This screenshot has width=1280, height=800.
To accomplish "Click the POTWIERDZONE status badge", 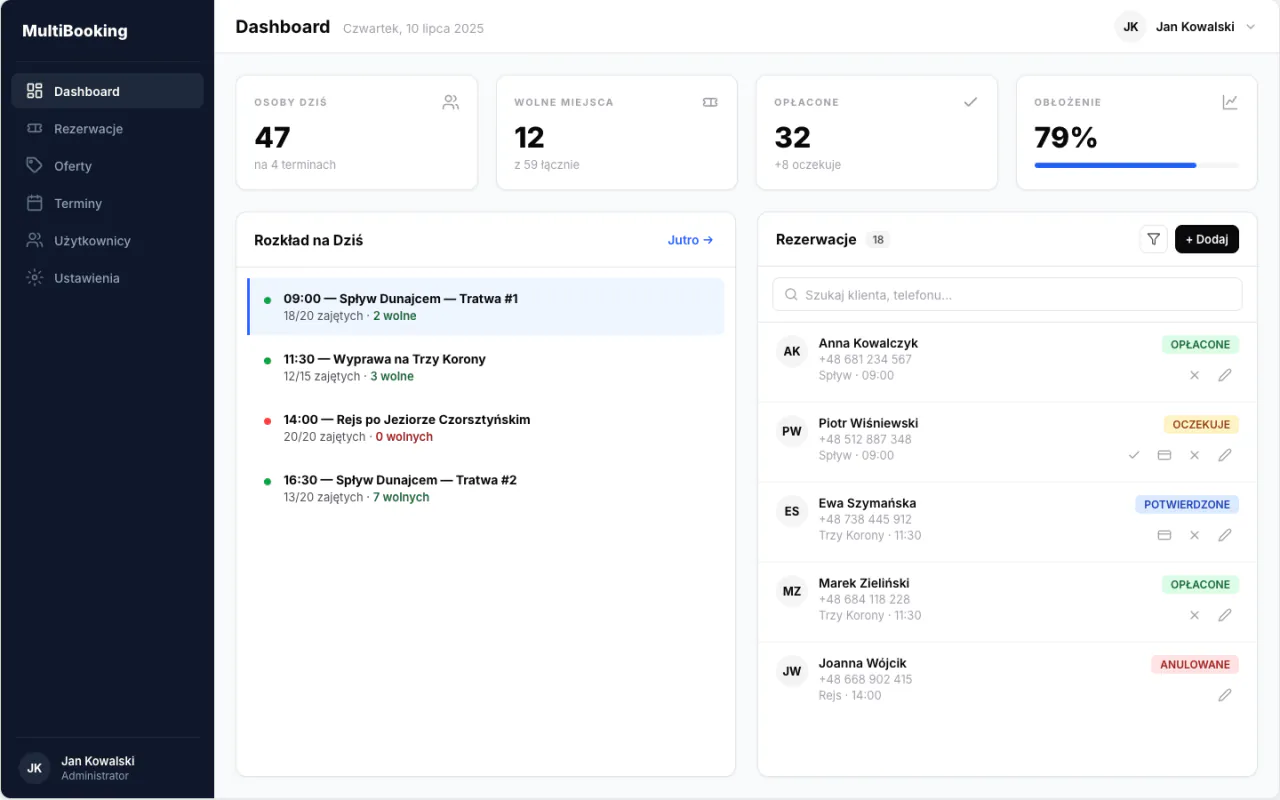I will 1187,504.
